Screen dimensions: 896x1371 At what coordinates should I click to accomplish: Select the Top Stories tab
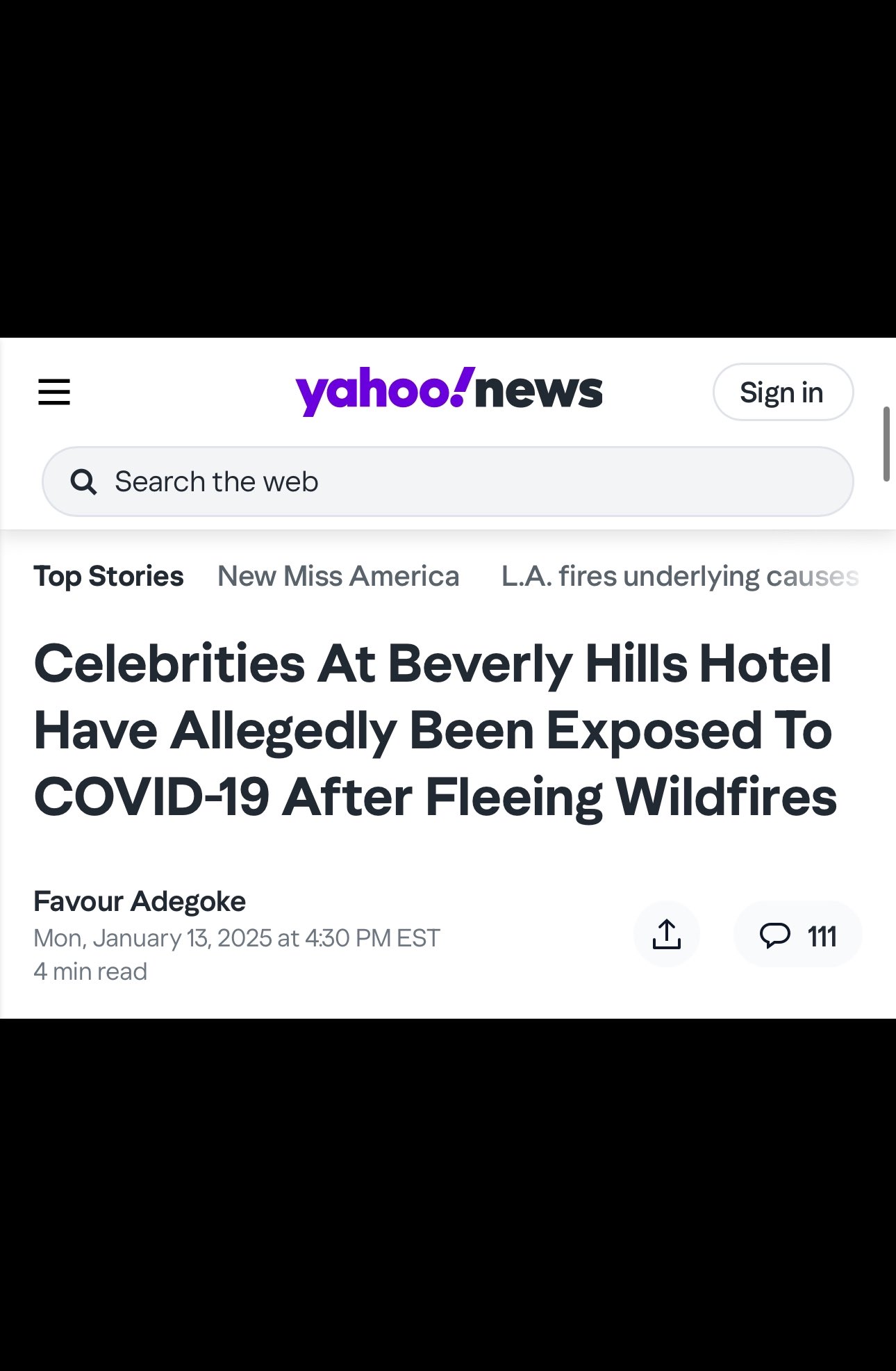point(108,576)
